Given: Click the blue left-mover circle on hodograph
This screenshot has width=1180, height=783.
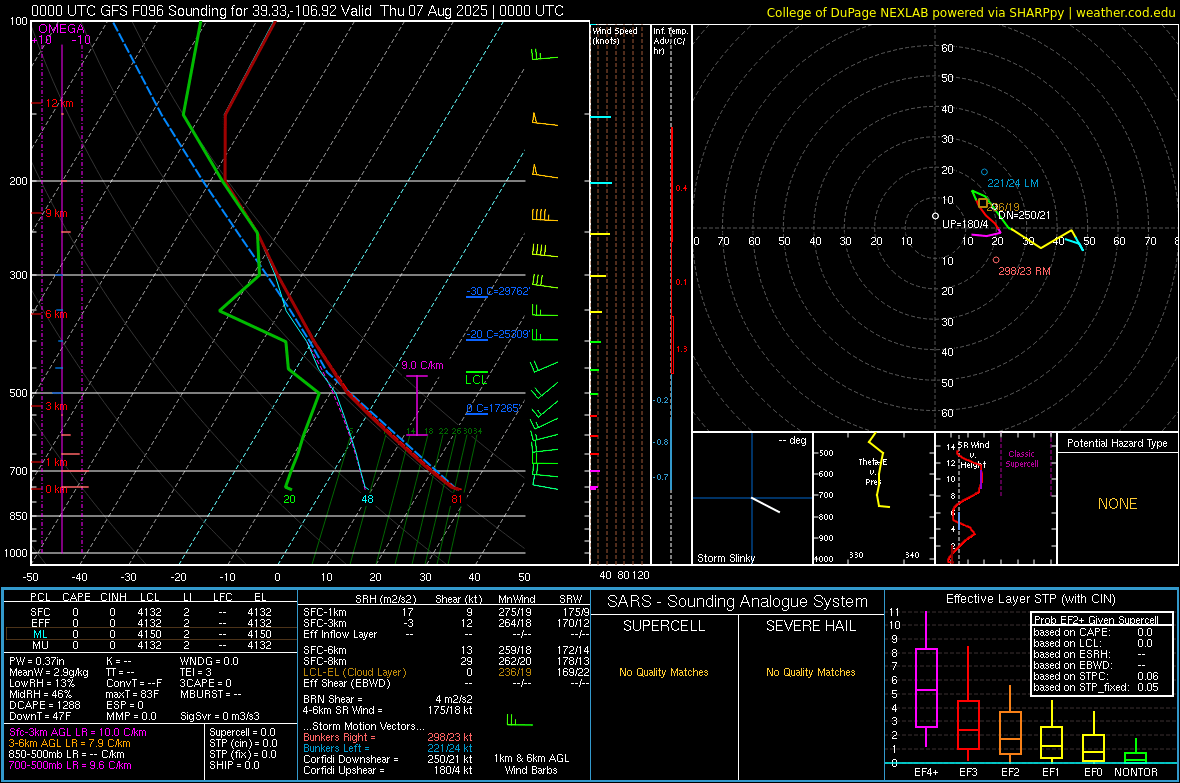Looking at the screenshot, I should tap(984, 172).
